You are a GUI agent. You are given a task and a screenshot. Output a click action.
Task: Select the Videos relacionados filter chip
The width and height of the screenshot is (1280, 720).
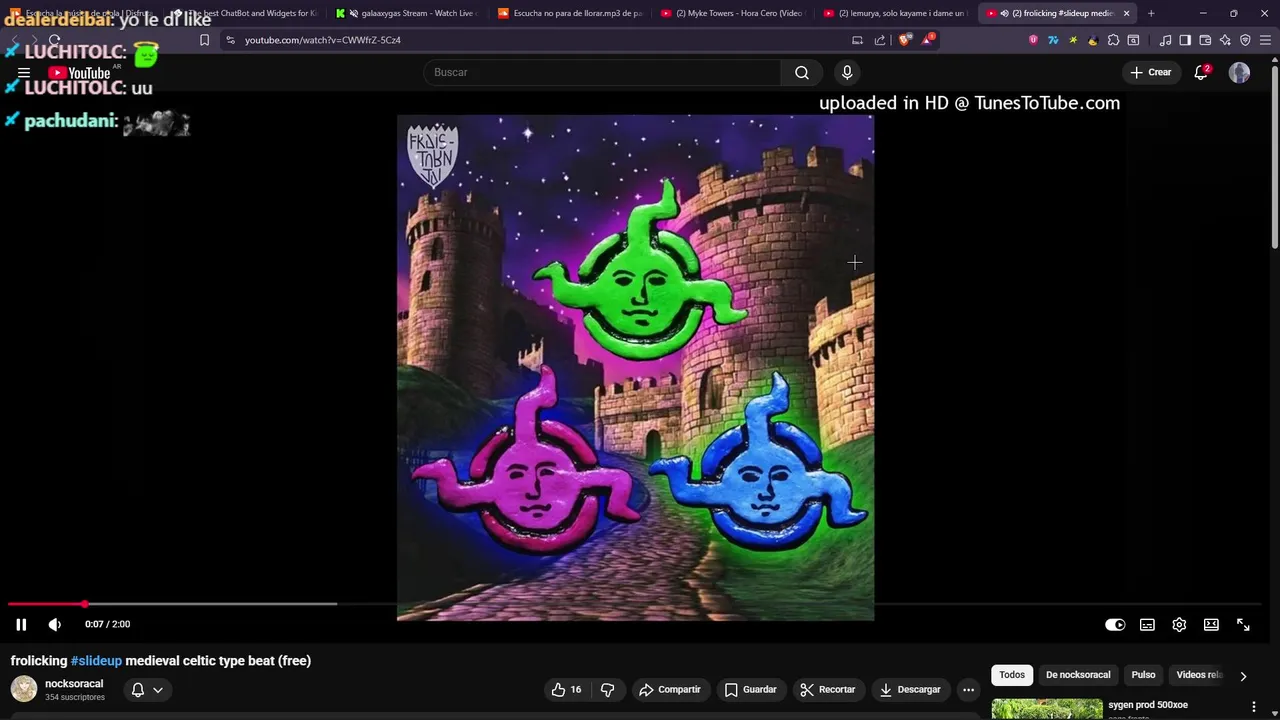point(1198,675)
